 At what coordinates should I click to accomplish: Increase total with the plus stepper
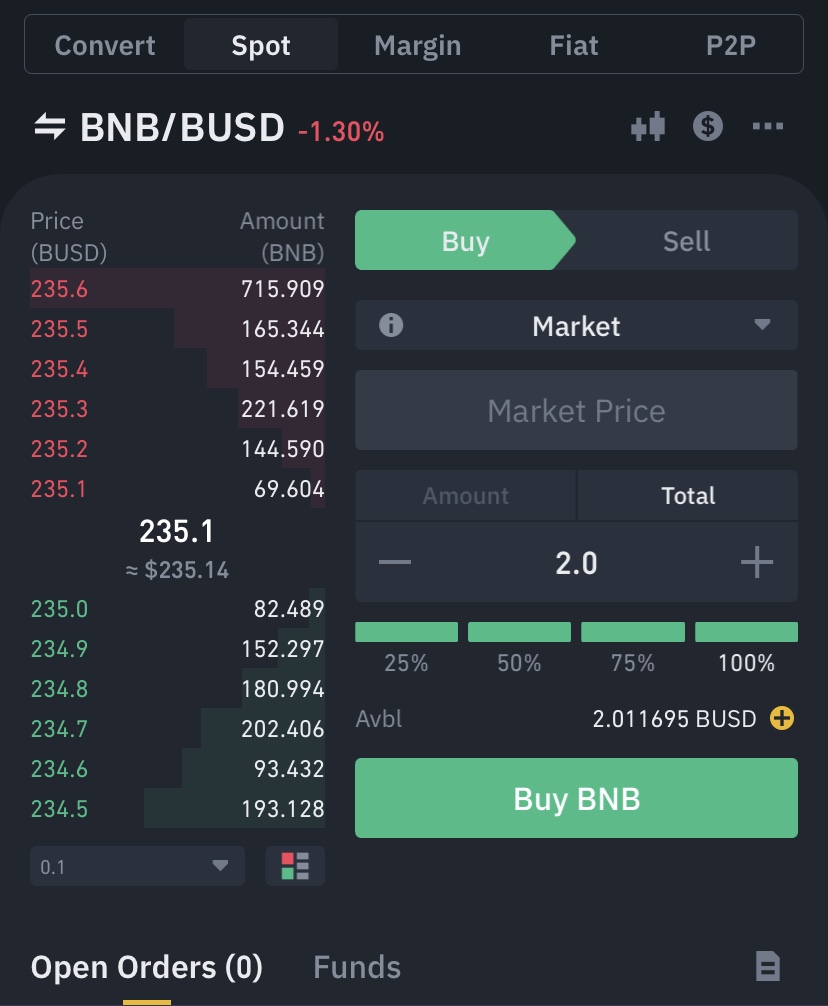[757, 563]
